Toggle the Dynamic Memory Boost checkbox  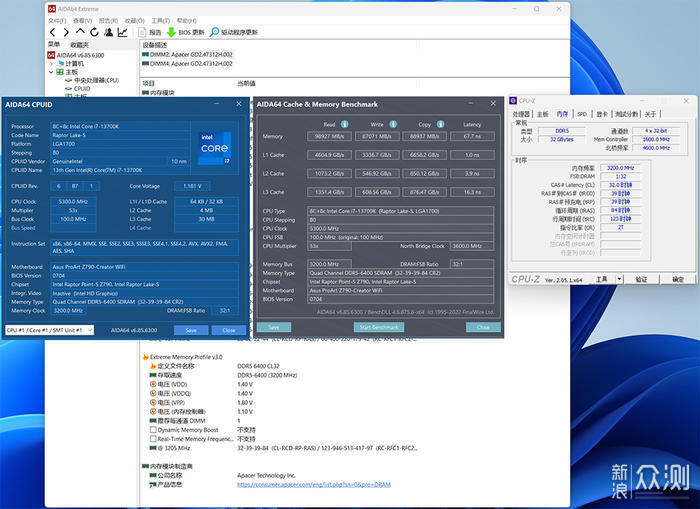(x=153, y=430)
